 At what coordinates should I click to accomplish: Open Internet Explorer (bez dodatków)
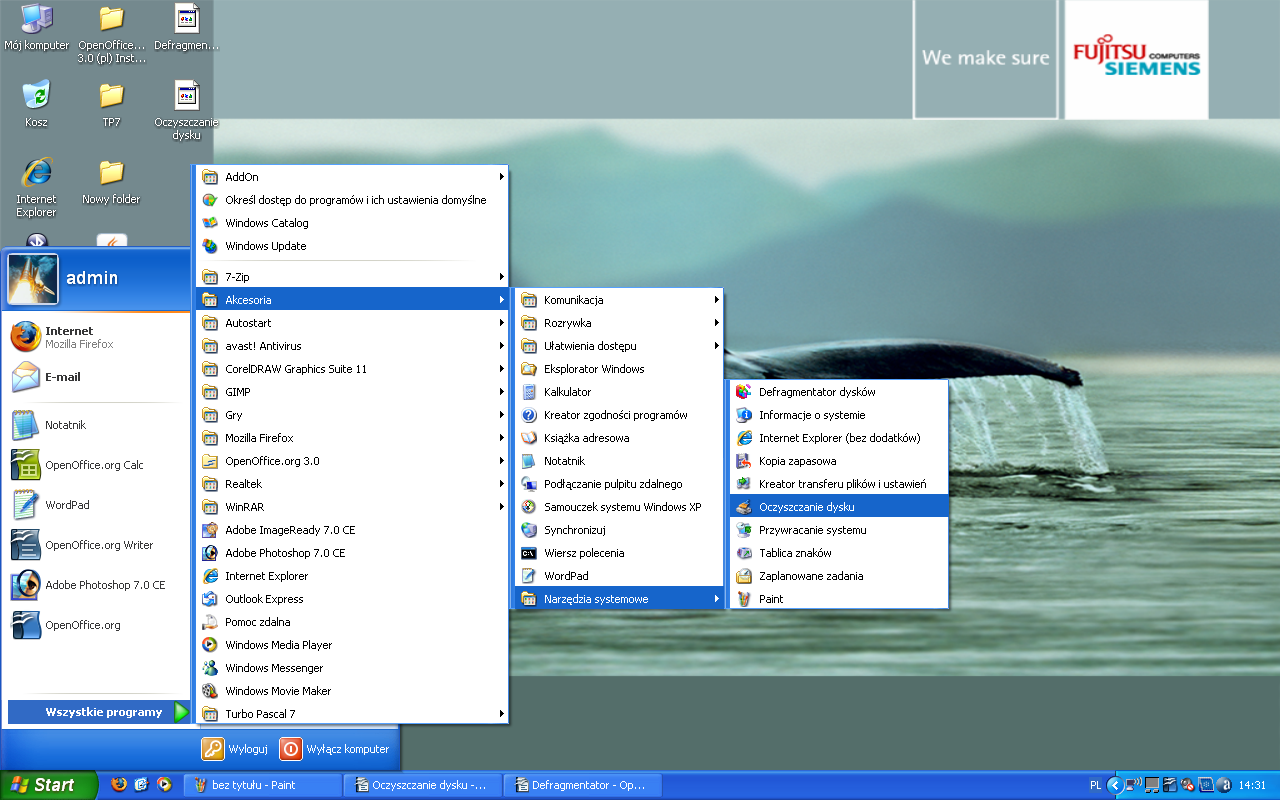(x=838, y=438)
